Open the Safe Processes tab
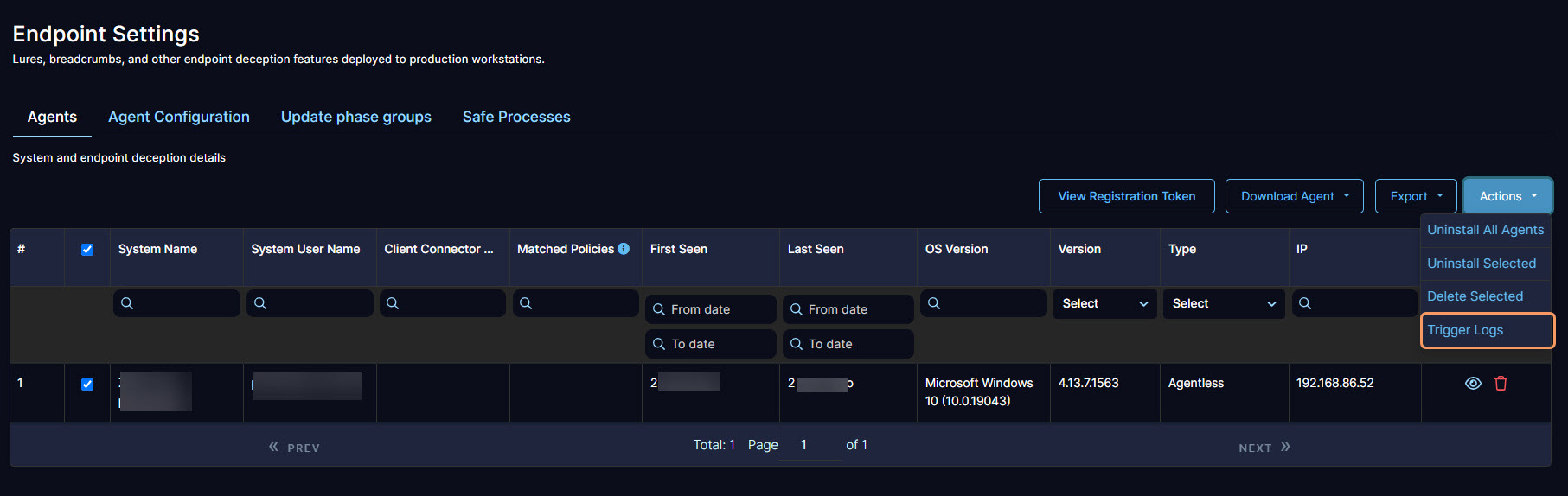This screenshot has height=496, width=1568. 516,117
